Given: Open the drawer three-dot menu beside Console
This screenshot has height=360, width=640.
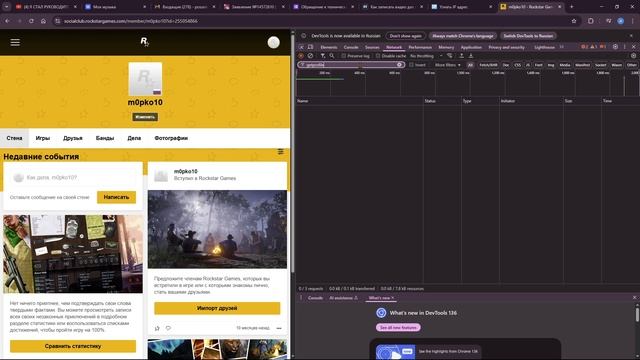Looking at the screenshot, I should (301, 298).
